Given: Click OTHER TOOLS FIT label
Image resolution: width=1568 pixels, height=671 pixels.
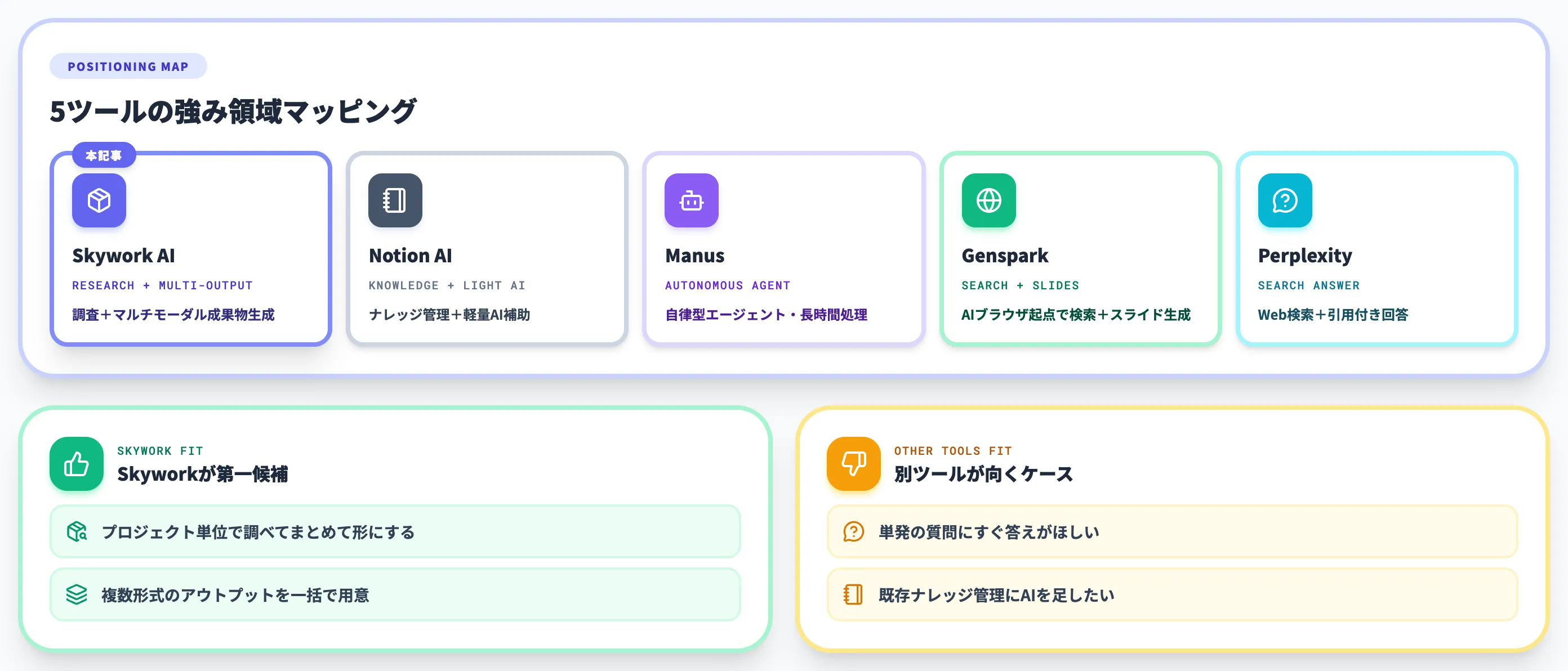Looking at the screenshot, I should pos(952,451).
